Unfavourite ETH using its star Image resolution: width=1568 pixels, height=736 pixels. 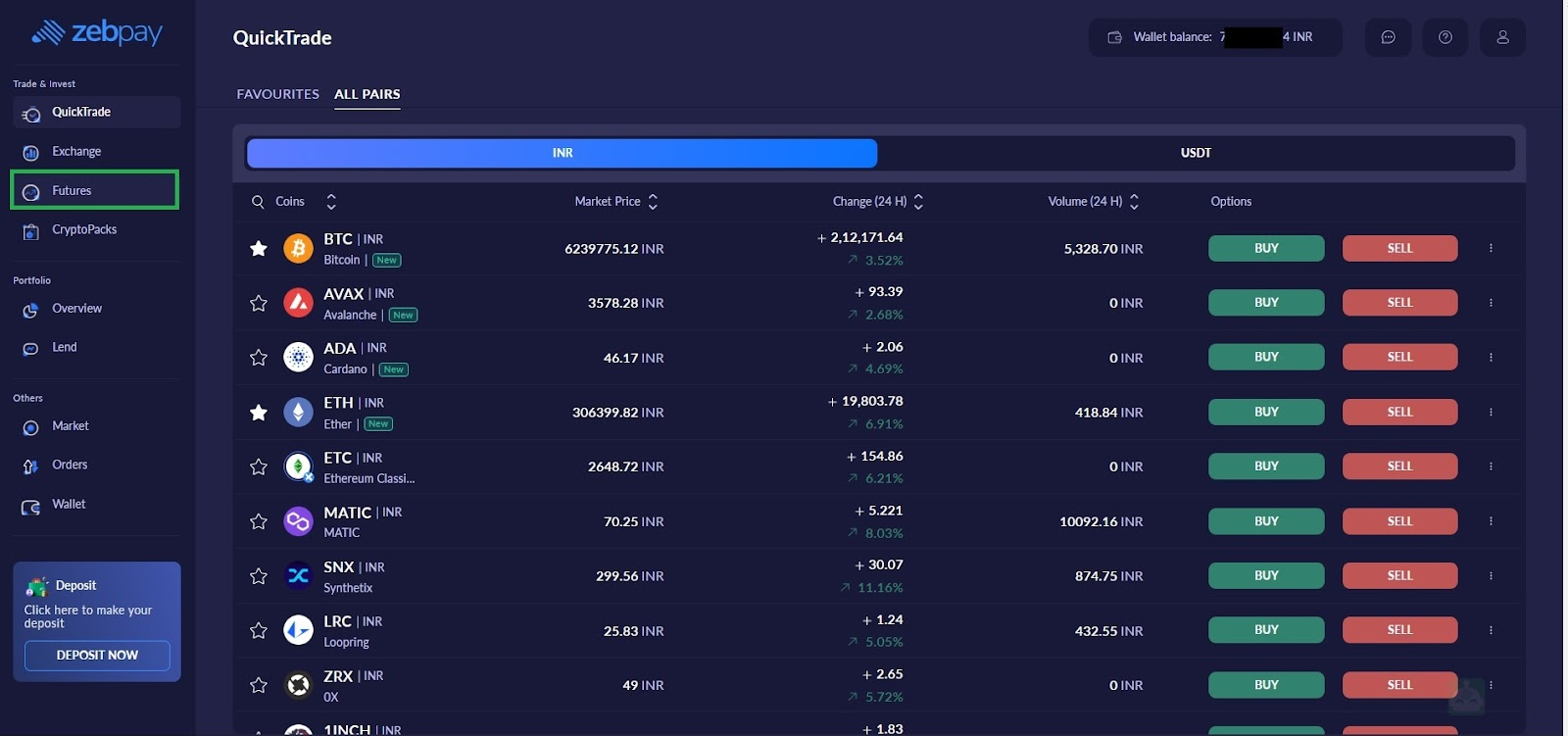click(259, 413)
